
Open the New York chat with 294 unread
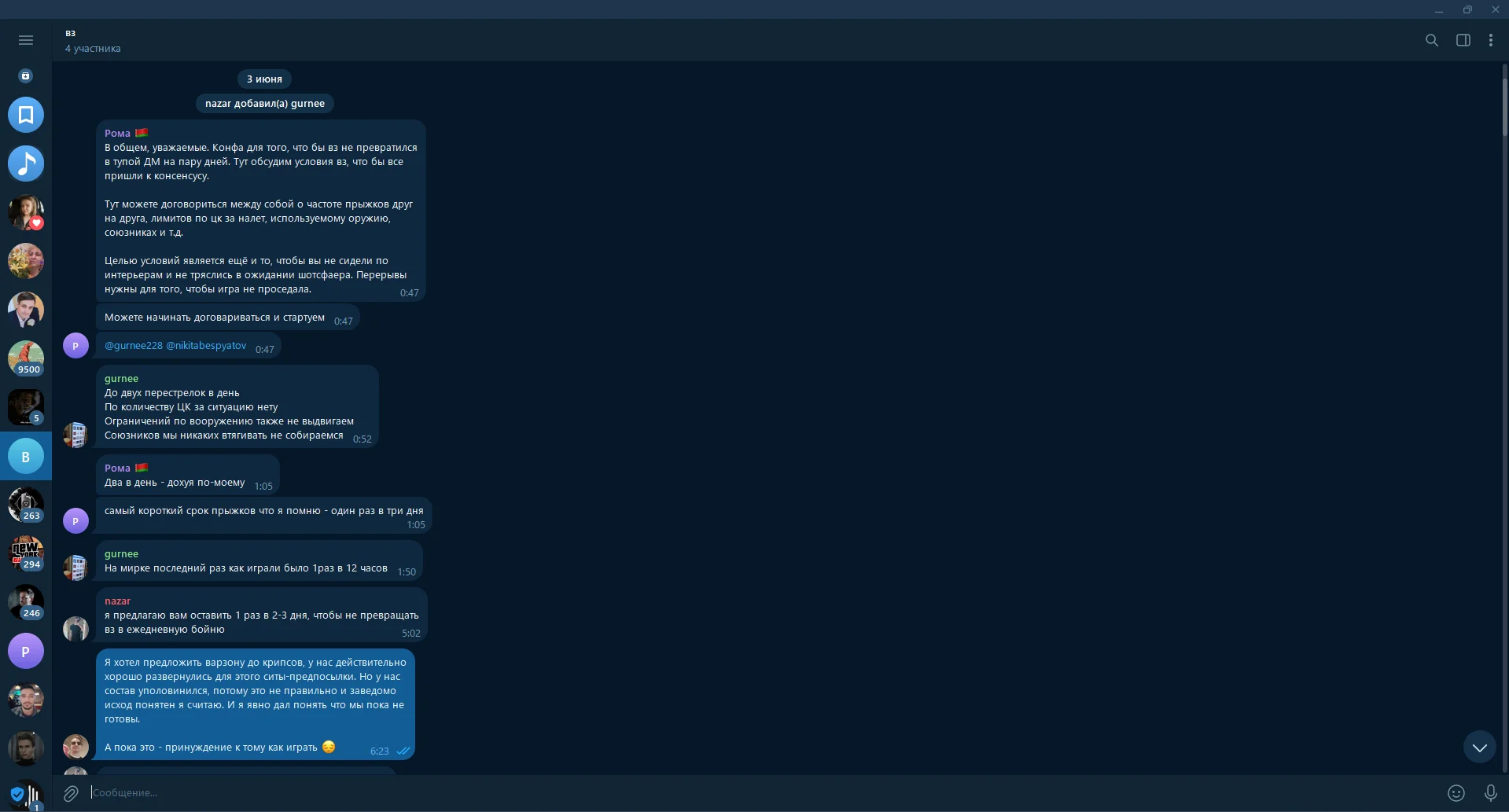pos(26,553)
